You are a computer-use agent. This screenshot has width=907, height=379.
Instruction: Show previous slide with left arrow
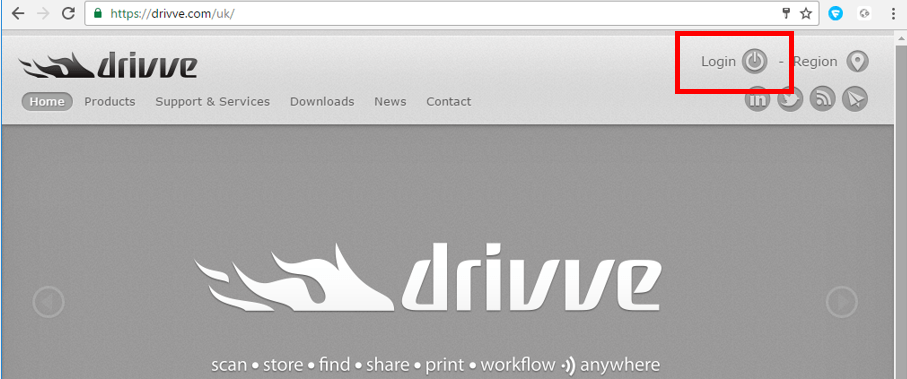pos(49,301)
